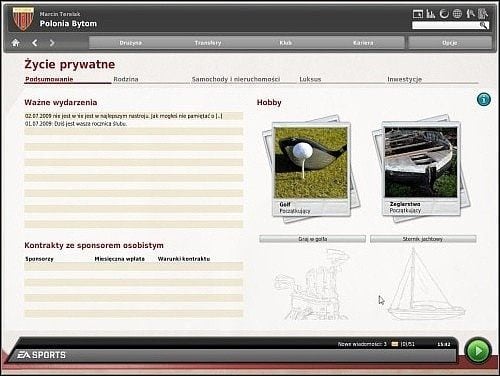Image resolution: width=500 pixels, height=376 pixels.
Task: Go back with the left arrow
Action: click(35, 43)
